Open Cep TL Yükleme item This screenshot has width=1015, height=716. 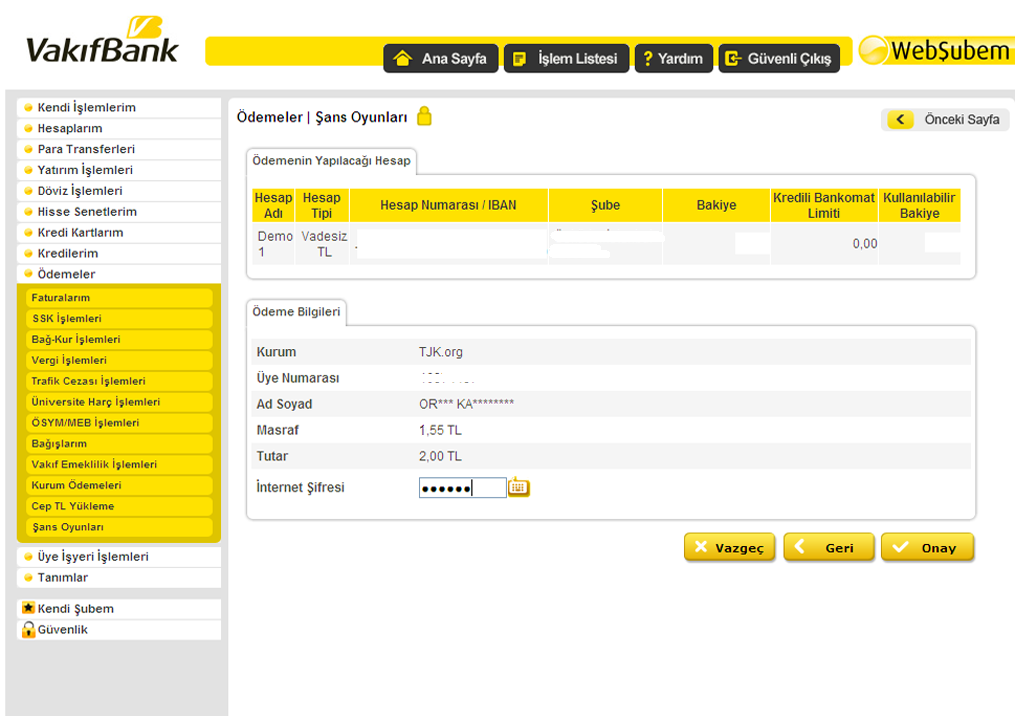pyautogui.click(x=119, y=506)
